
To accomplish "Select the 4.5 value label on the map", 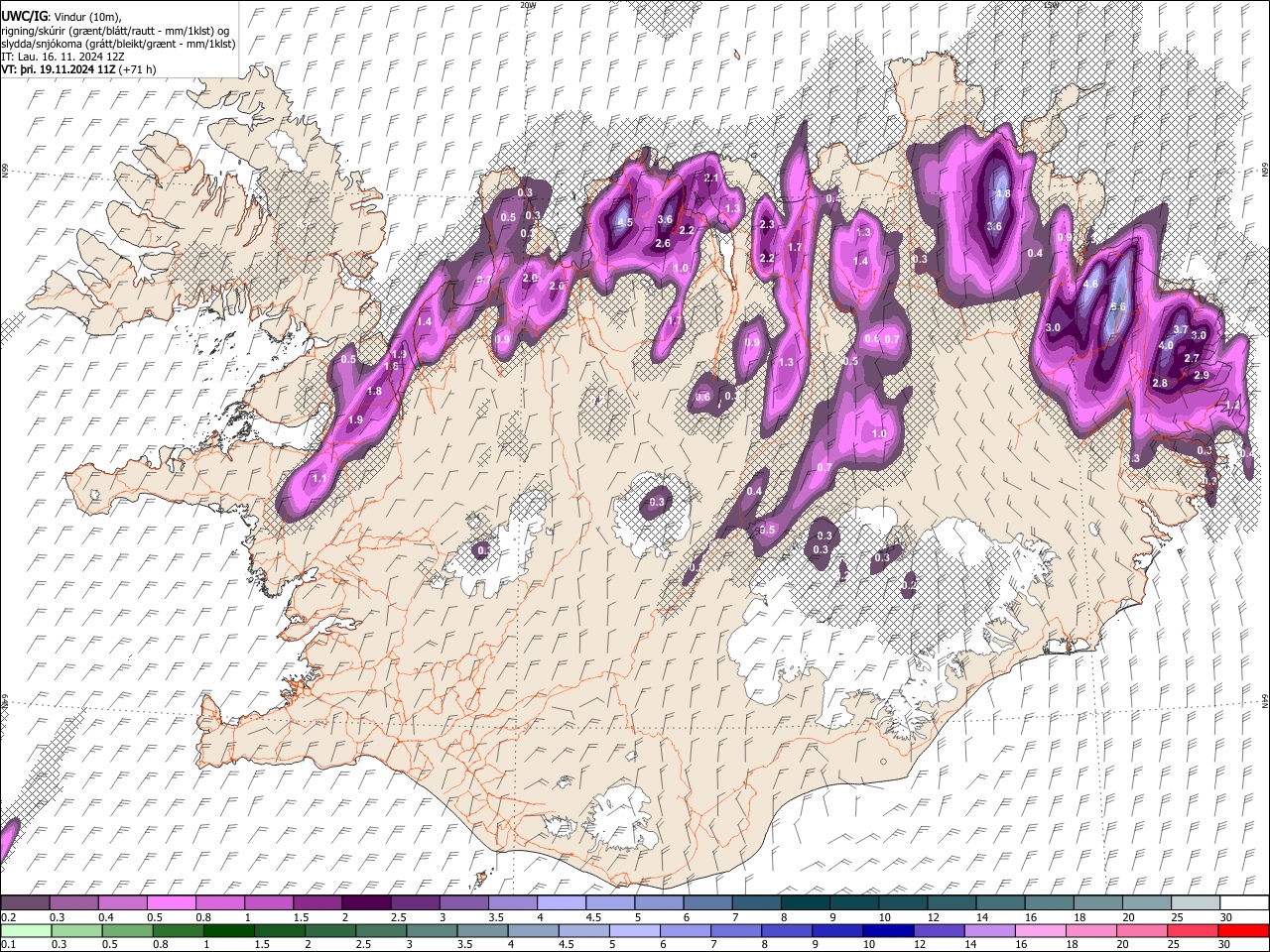I will click(x=625, y=223).
